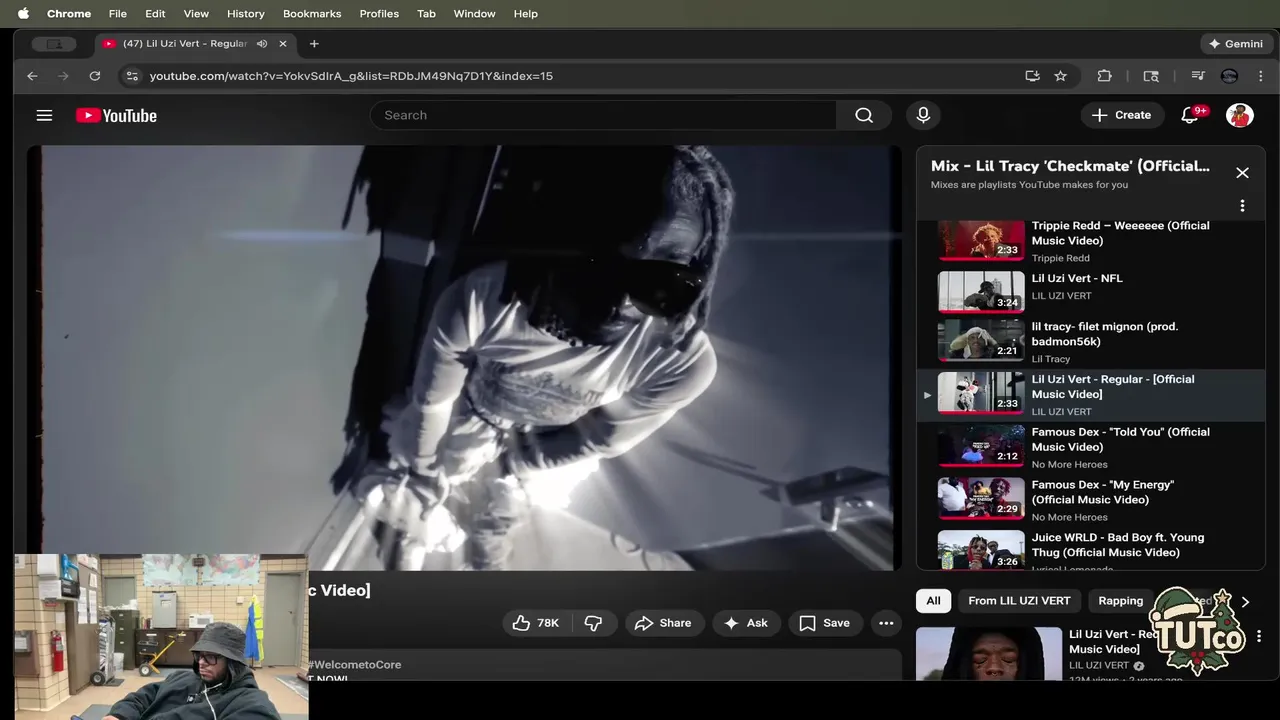Open the Mix playlist three-dot menu
This screenshot has width=1280, height=720.
1242,206
